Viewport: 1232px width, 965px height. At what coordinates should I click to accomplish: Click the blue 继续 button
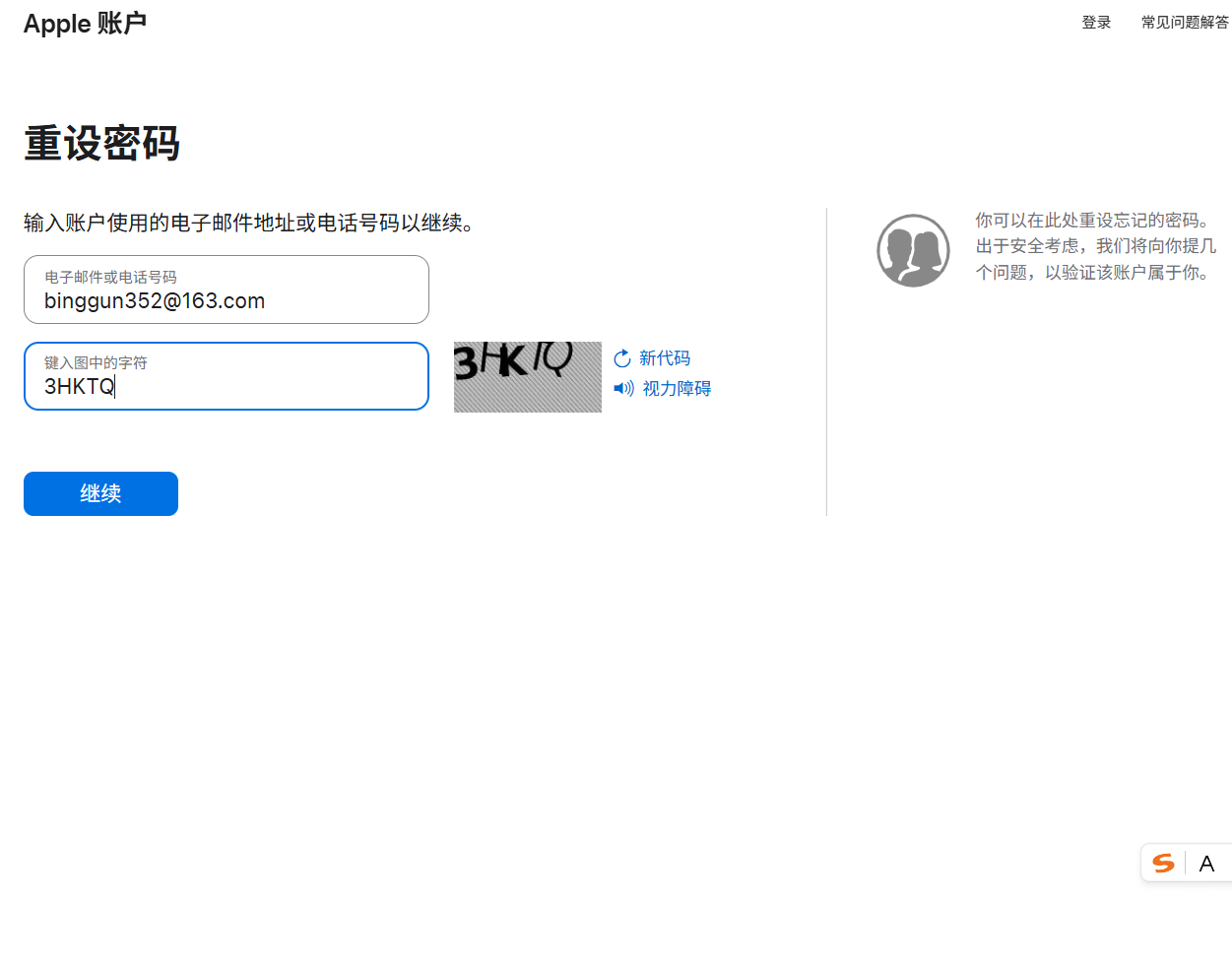click(100, 493)
